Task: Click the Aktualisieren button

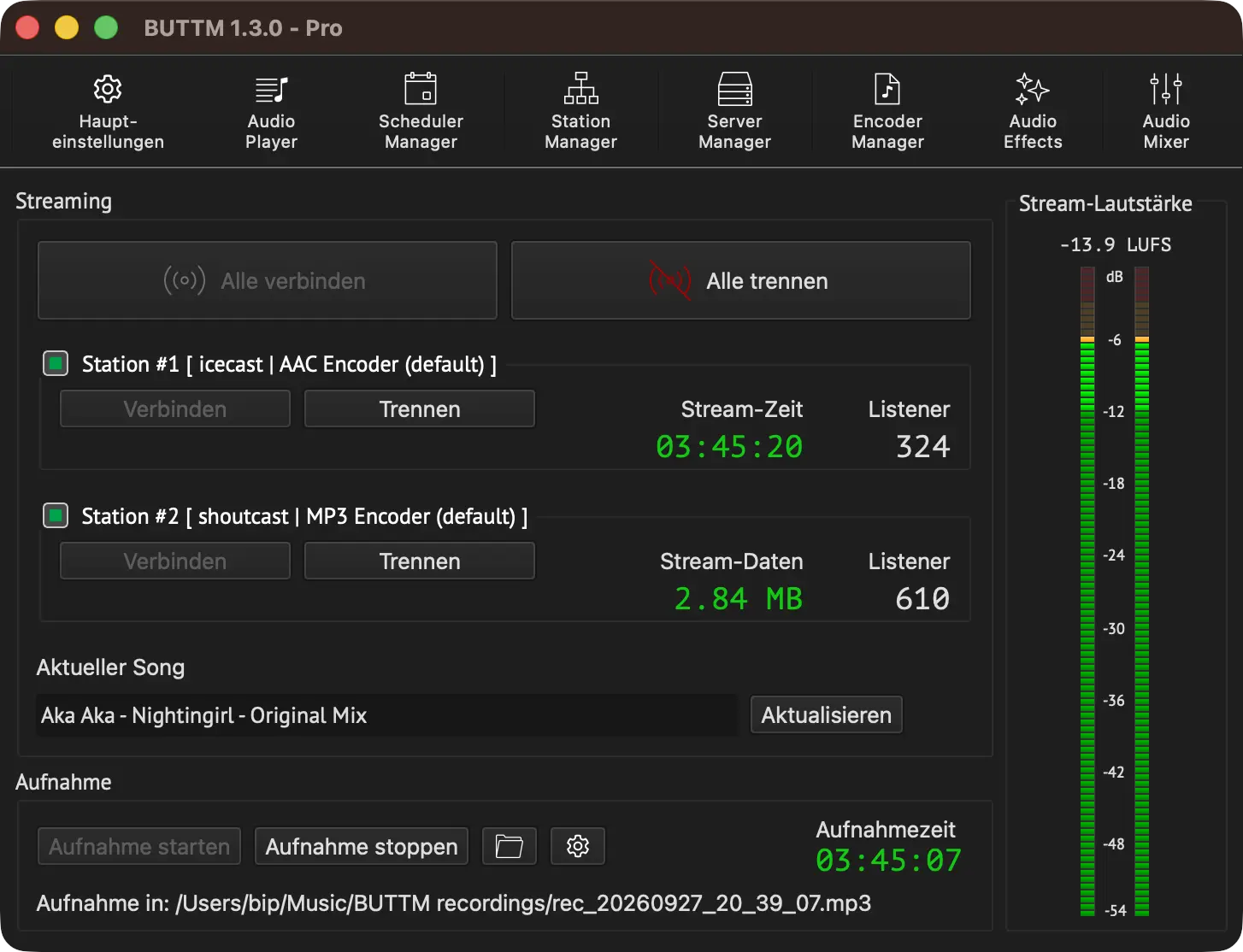Action: coord(827,714)
